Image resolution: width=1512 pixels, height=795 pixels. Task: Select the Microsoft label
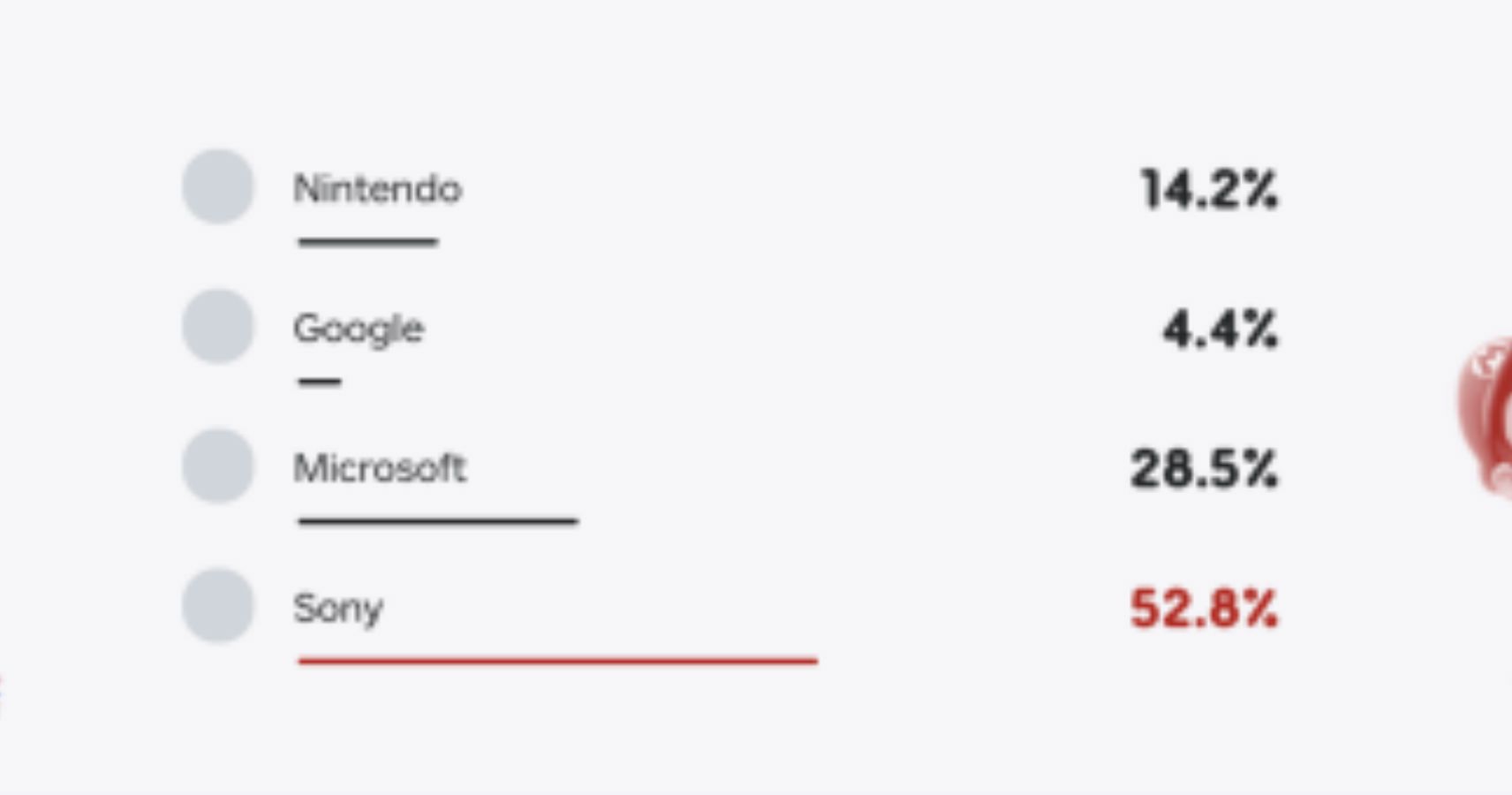tap(379, 468)
